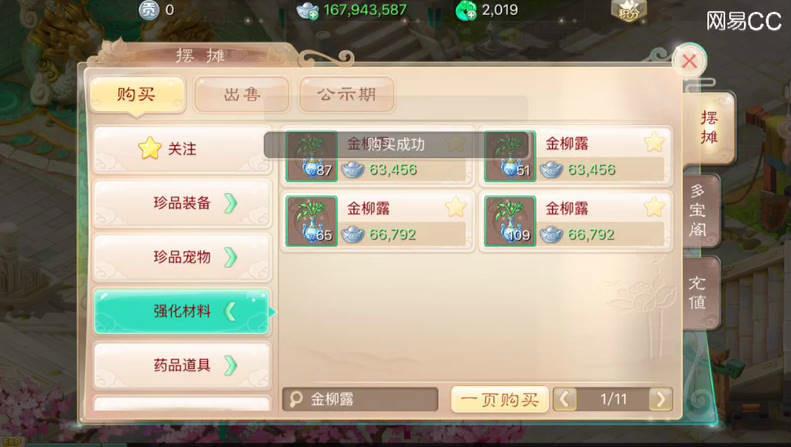Toggle favorite star on 金柳露 quantity 51 listing
The height and width of the screenshot is (447, 791).
[x=654, y=142]
